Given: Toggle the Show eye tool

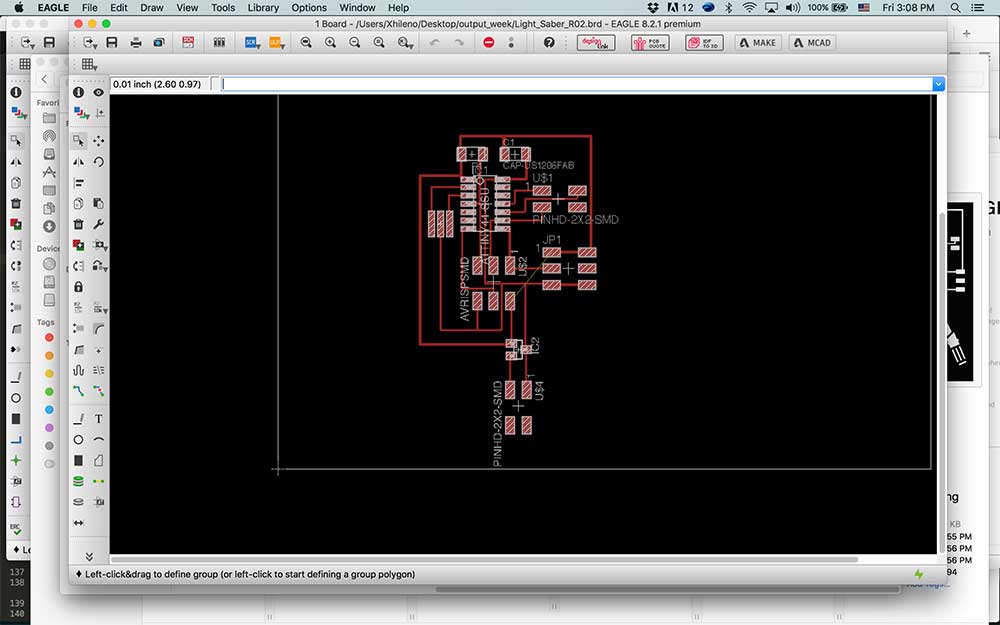Looking at the screenshot, I should [99, 92].
